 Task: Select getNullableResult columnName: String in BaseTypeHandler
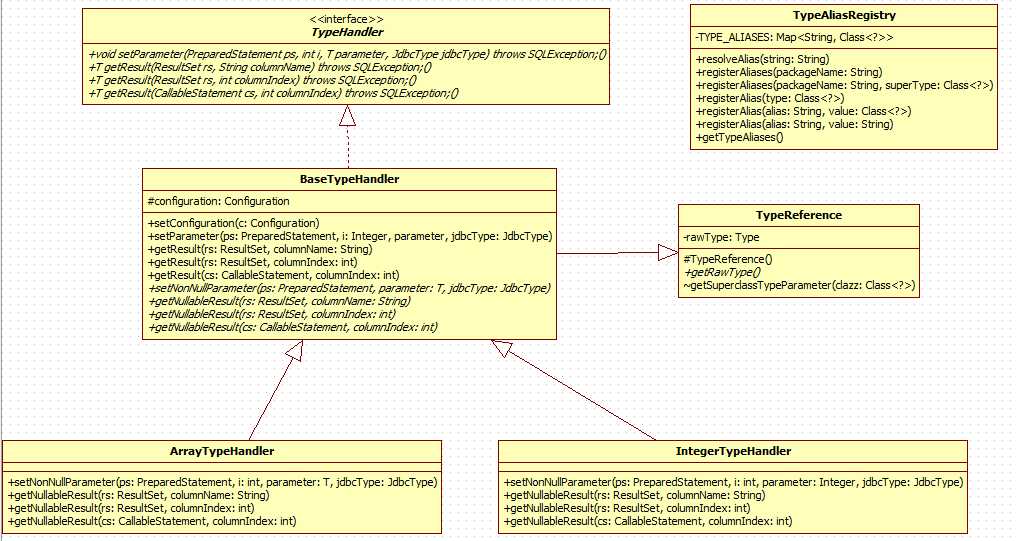pos(279,301)
